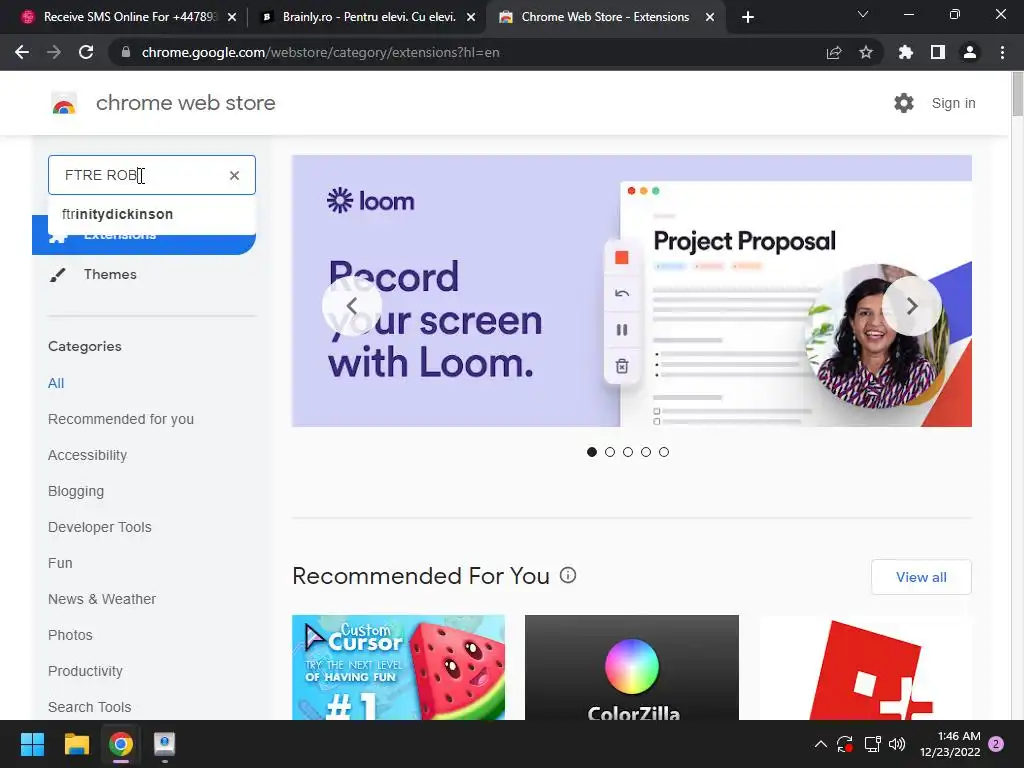Open volume control in system tray
The width and height of the screenshot is (1024, 768).
pos(897,744)
